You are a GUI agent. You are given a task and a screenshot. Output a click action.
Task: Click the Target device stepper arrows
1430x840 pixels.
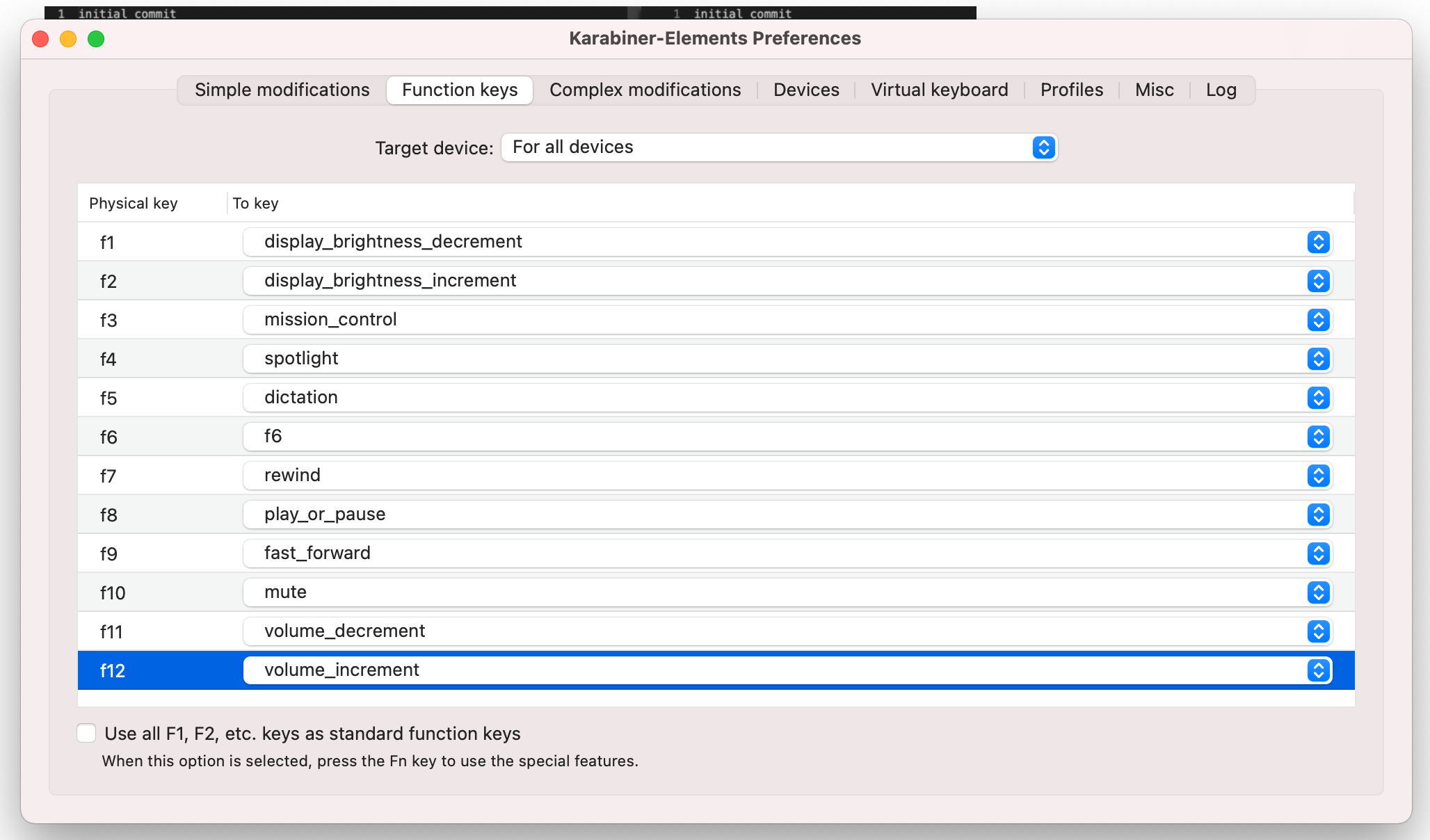(1043, 147)
